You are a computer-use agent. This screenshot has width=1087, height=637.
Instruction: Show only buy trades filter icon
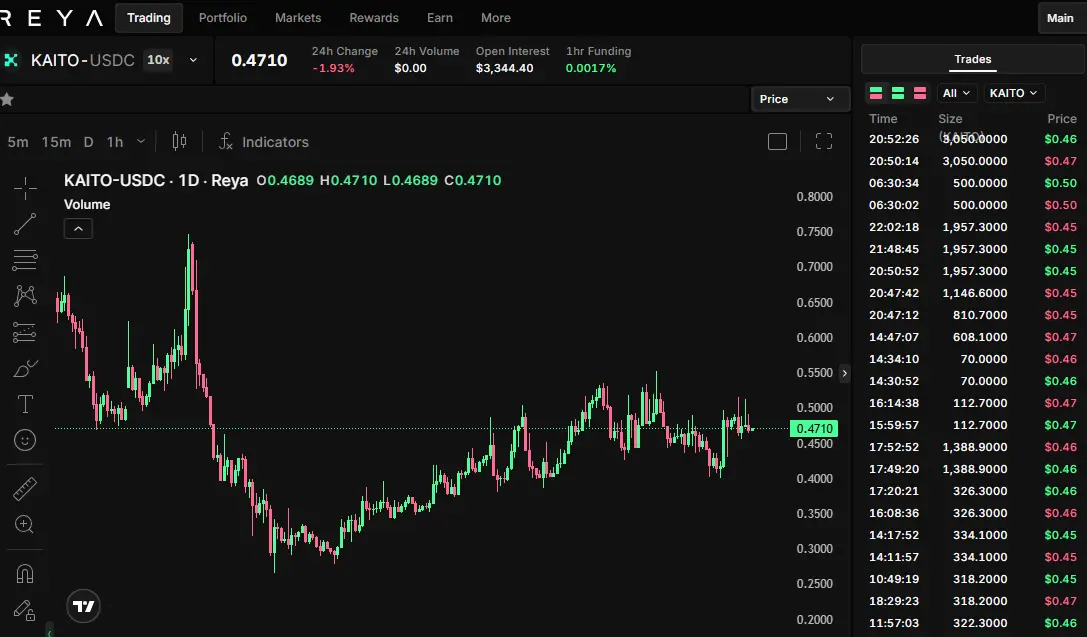[898, 93]
